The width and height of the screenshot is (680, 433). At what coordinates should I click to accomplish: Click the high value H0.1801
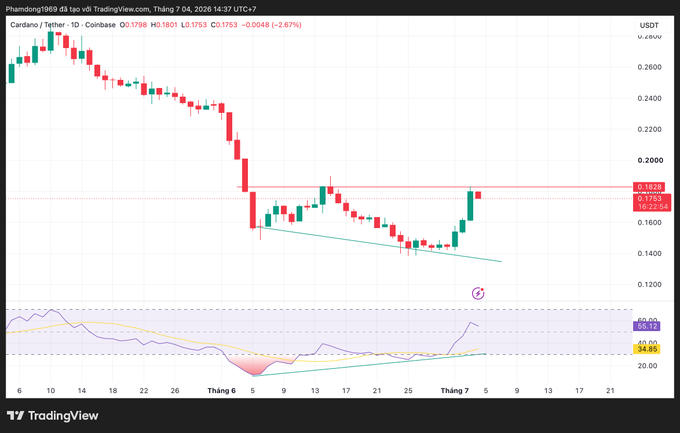[164, 25]
